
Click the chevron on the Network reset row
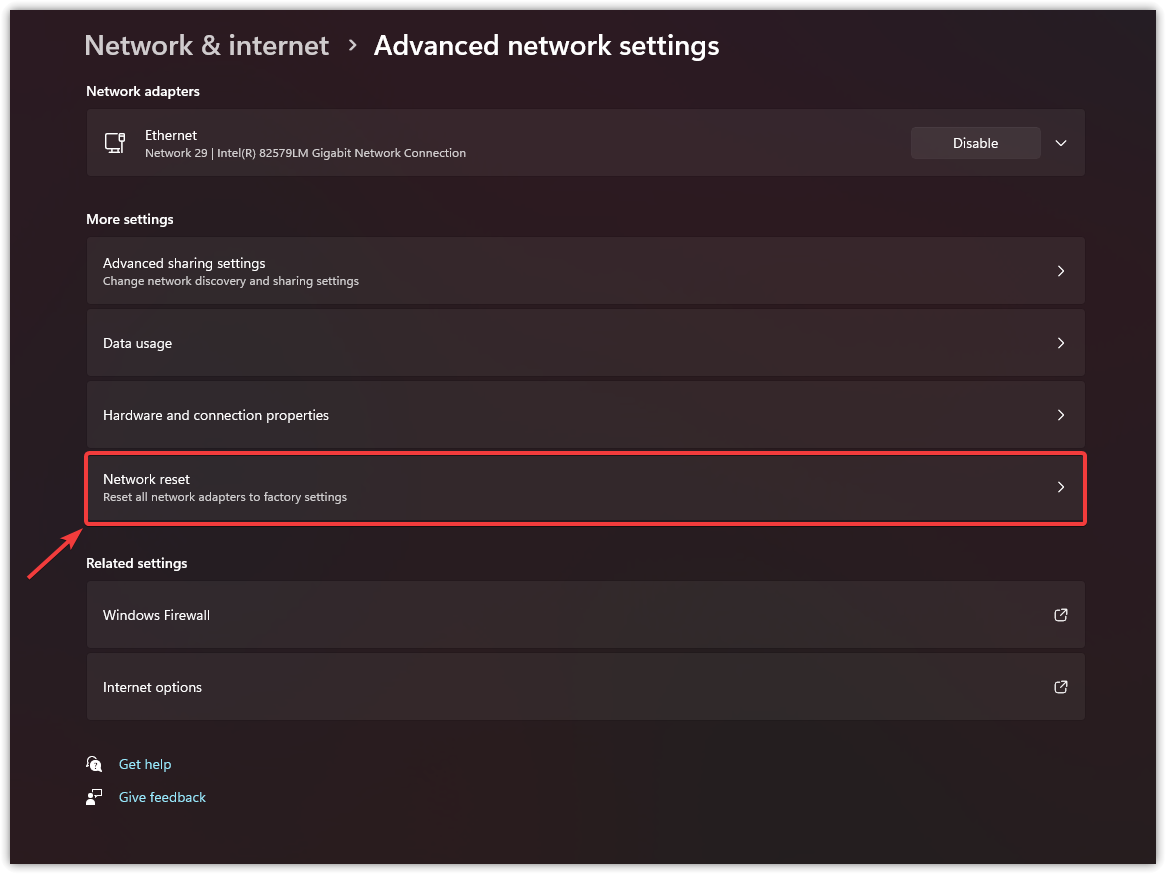coord(1061,487)
